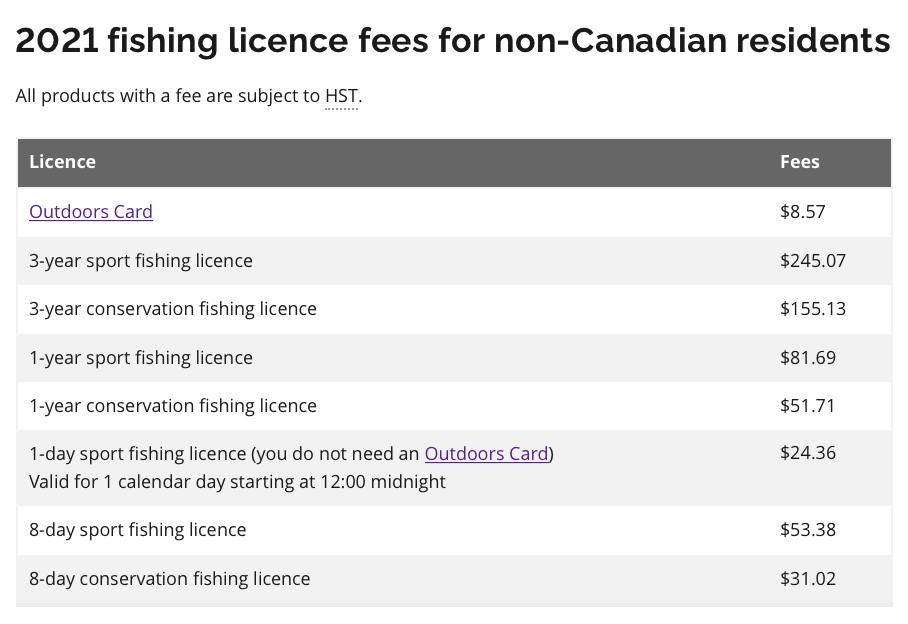Click the 3-year sport fishing licence text
This screenshot has height=624, width=908.
click(x=141, y=261)
